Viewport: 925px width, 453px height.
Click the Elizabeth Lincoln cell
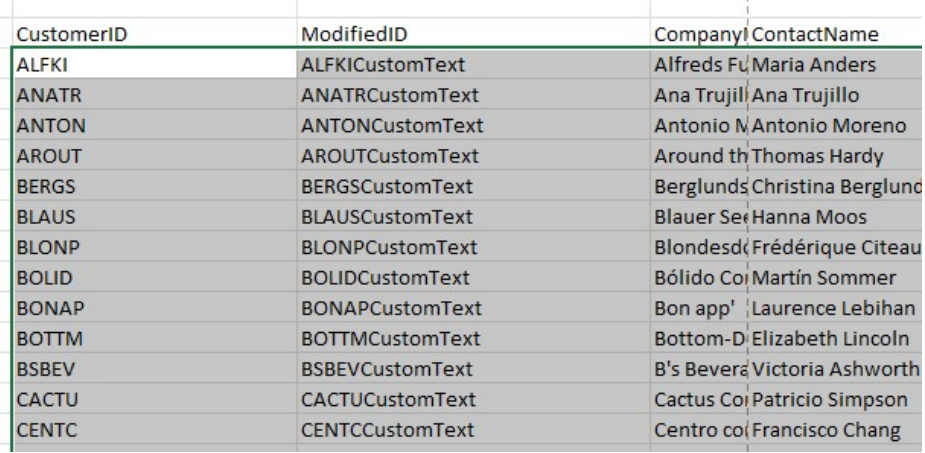click(836, 339)
